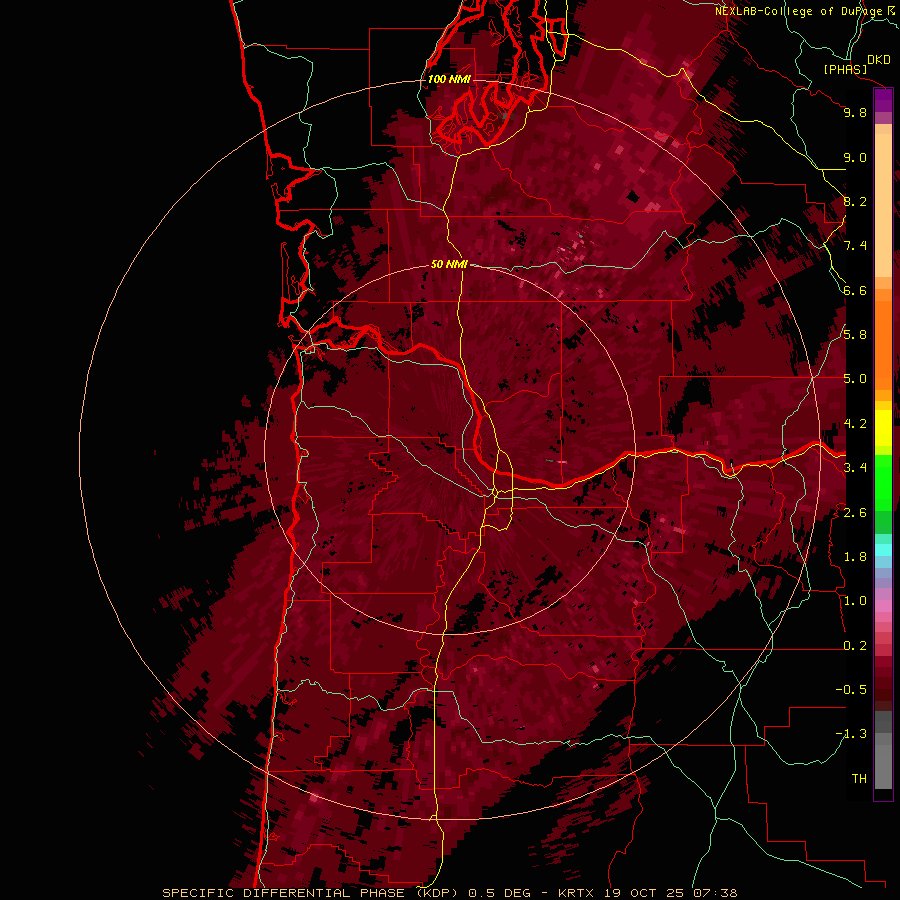Screen dimensions: 900x900
Task: Click the -1.3 scale value
Action: pos(851,734)
